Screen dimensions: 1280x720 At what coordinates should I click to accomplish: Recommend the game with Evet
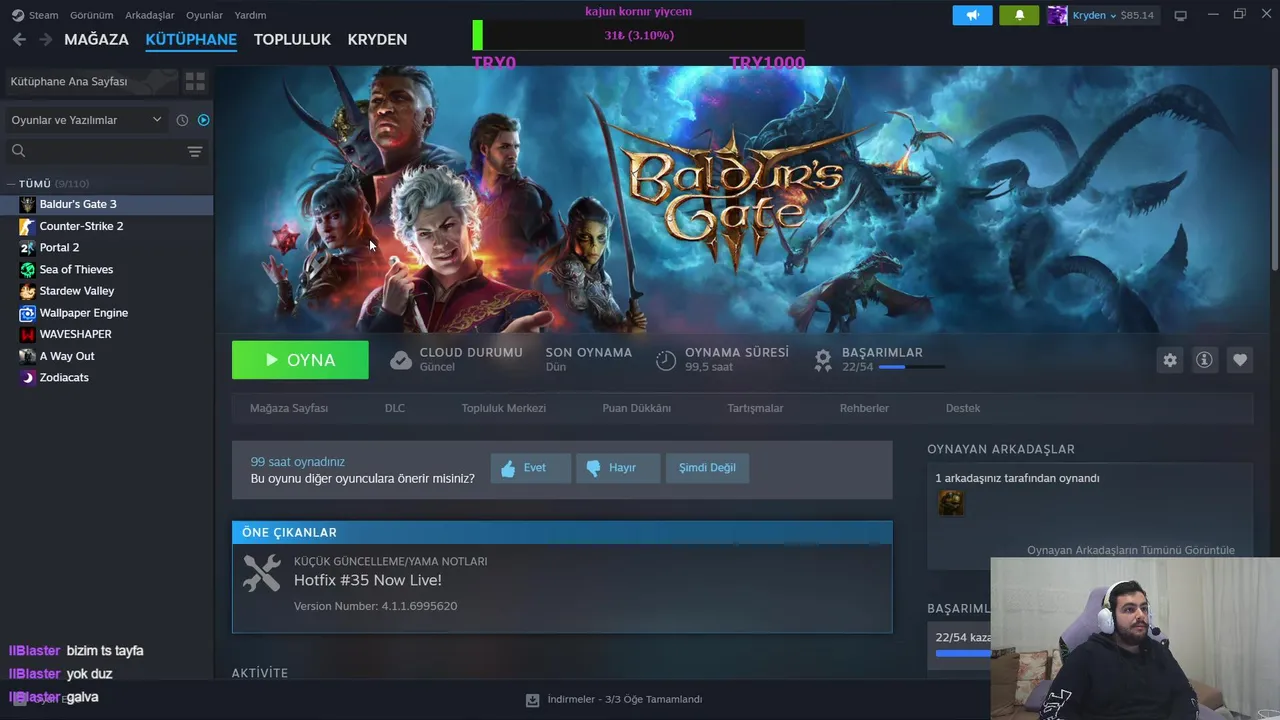(530, 468)
